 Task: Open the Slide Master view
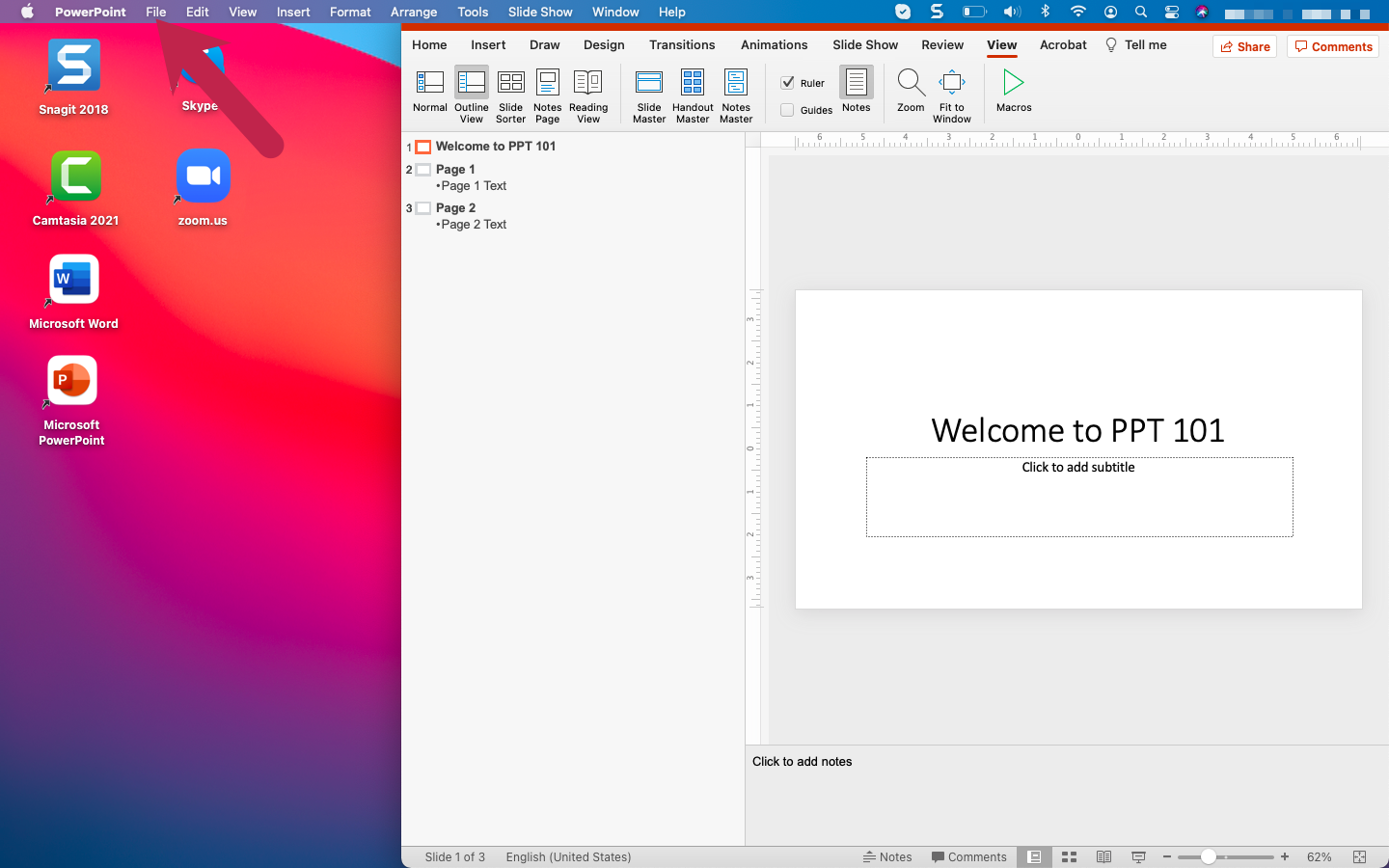pos(648,92)
